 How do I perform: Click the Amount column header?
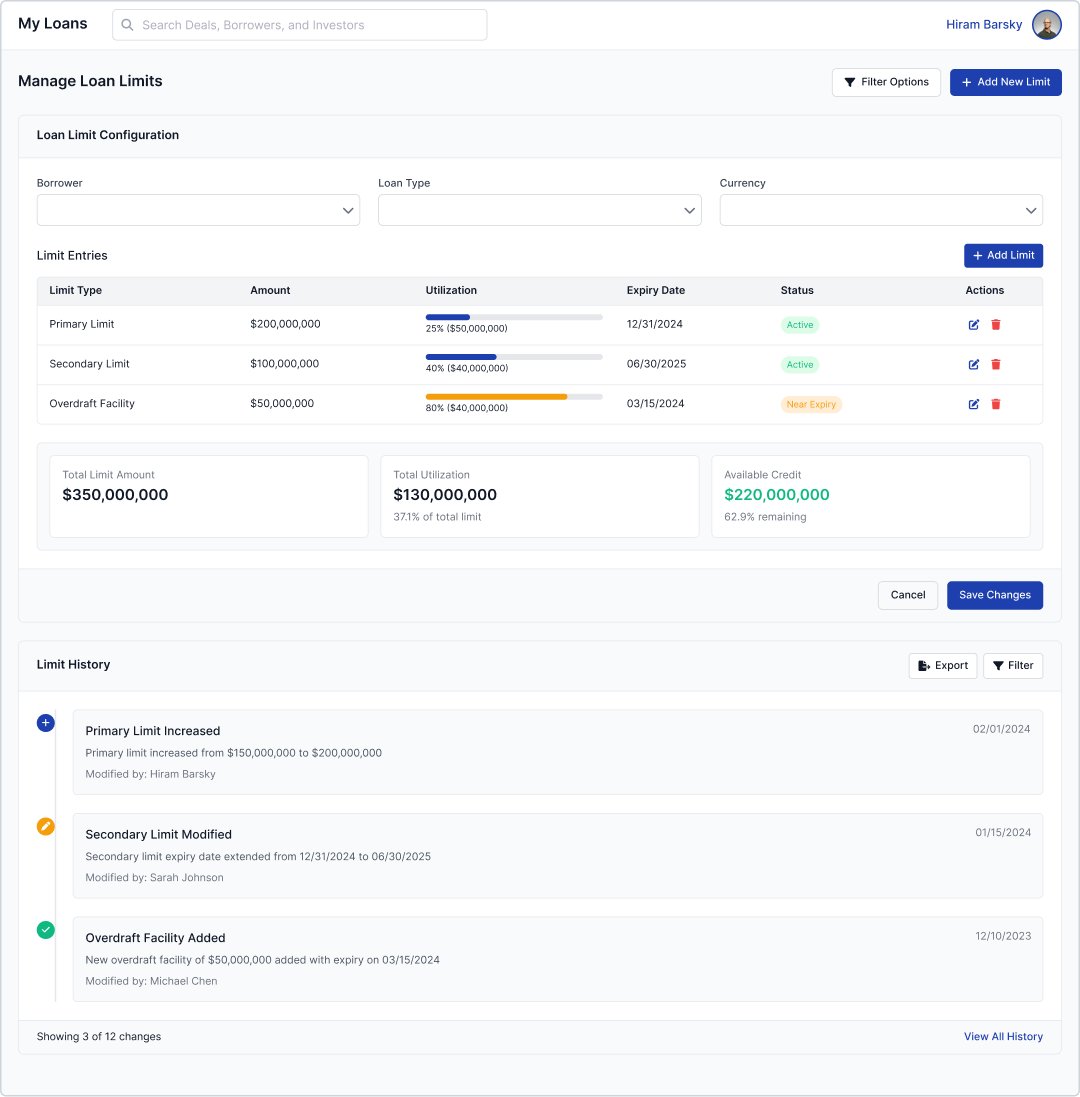point(270,290)
